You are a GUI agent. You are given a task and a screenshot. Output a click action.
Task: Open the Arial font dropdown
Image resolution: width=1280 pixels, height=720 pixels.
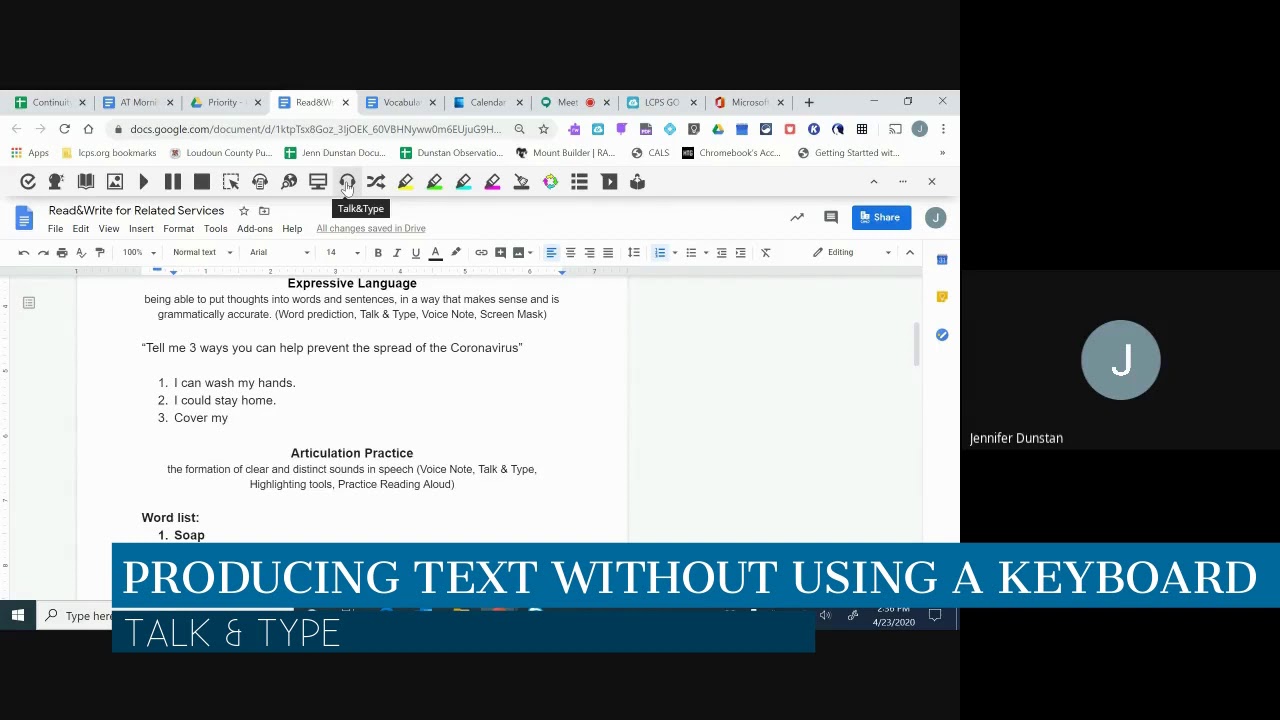[x=279, y=253]
